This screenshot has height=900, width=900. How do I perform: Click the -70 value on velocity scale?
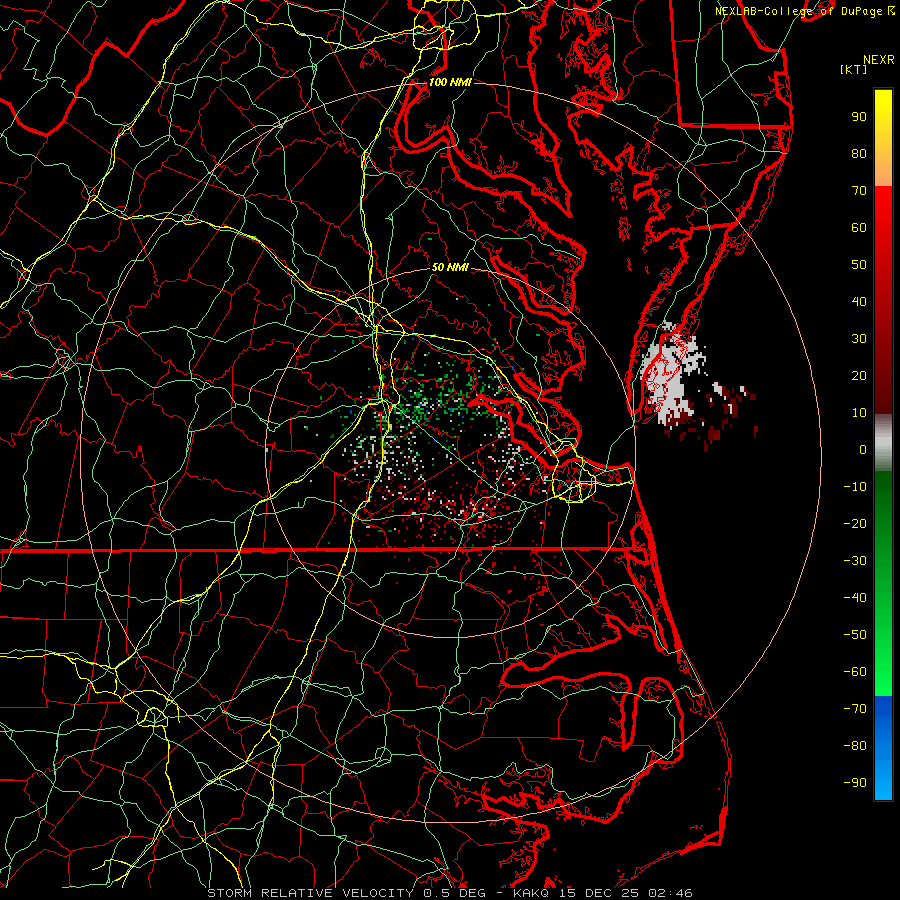pos(855,708)
